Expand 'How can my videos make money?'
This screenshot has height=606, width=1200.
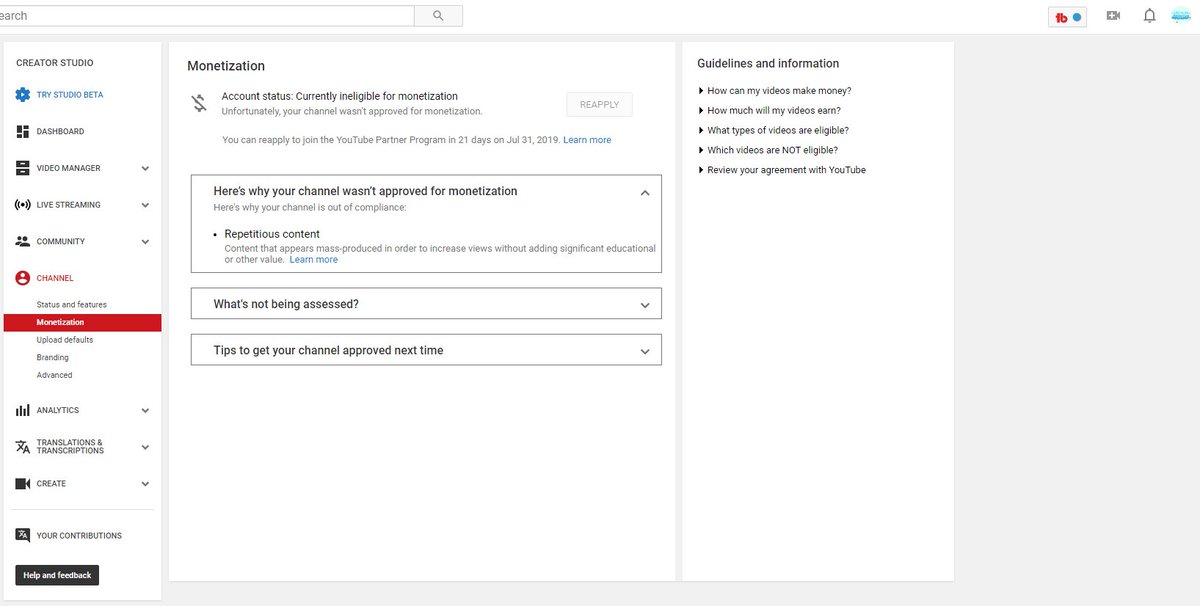tap(774, 91)
